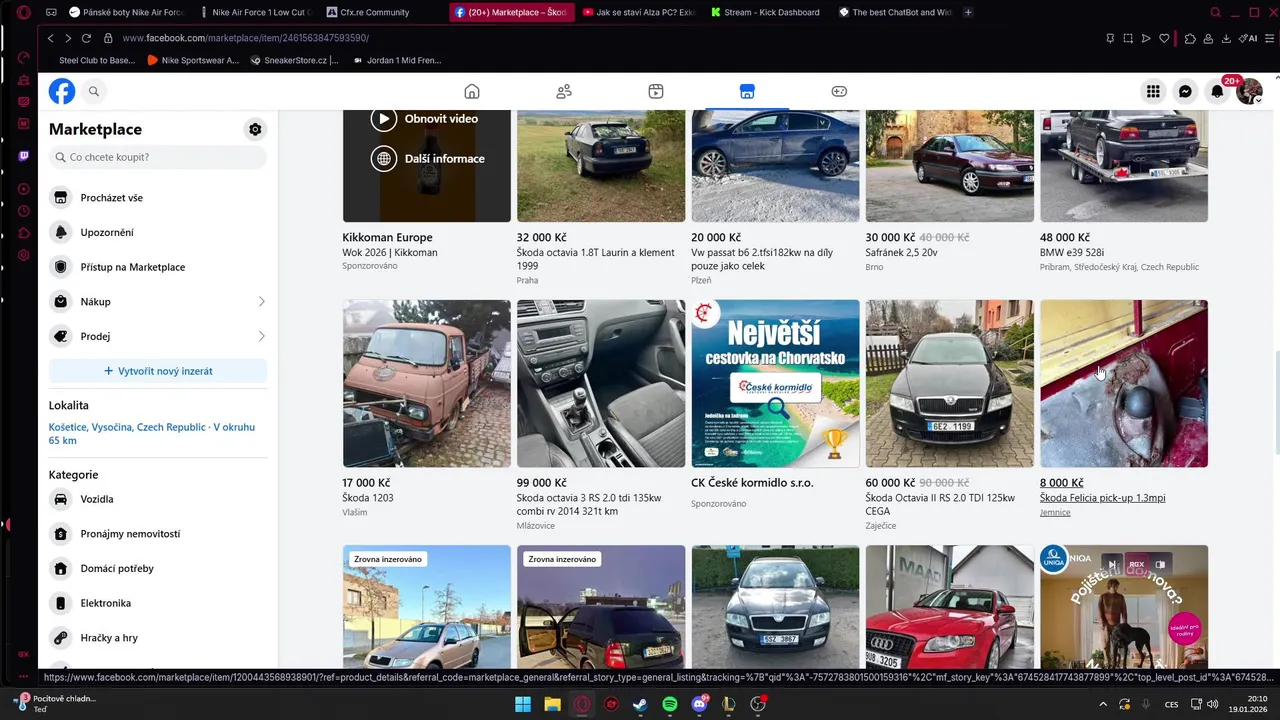Image resolution: width=1280 pixels, height=720 pixels.
Task: Open Spotify from the taskbar
Action: [670, 704]
